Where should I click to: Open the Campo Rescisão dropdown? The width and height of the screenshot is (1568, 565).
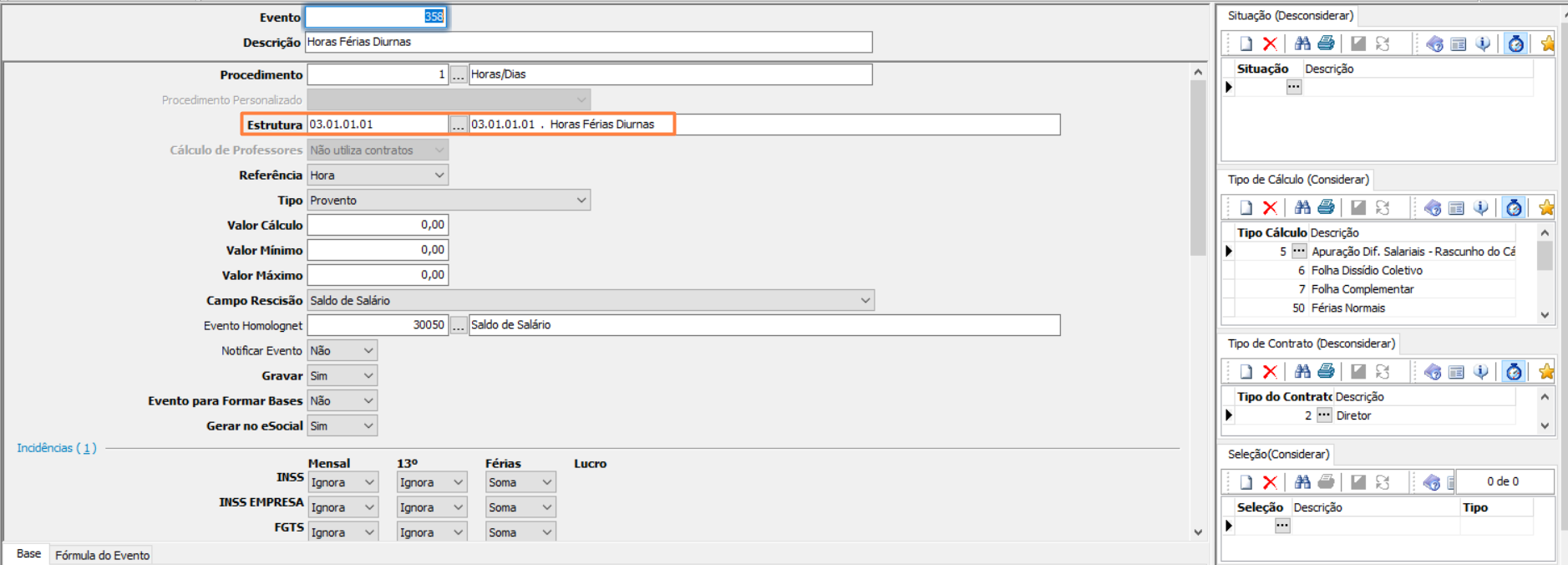click(590, 301)
